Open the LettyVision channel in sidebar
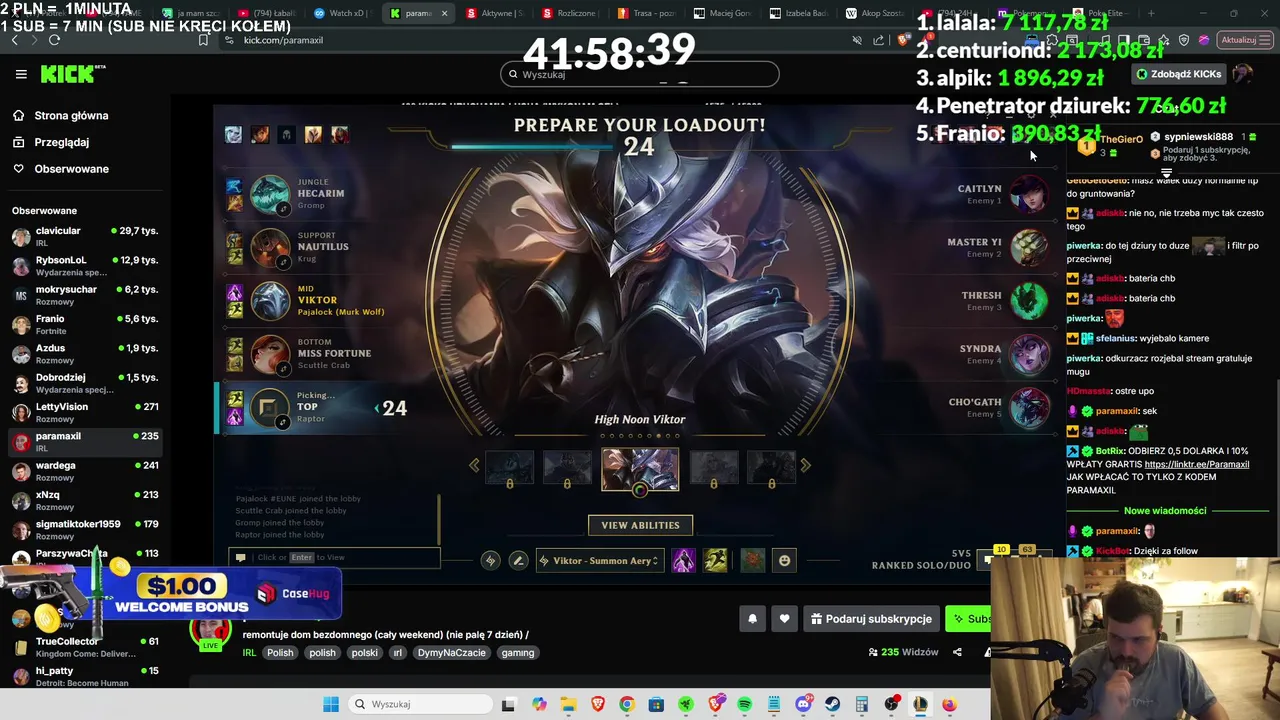 pos(85,413)
